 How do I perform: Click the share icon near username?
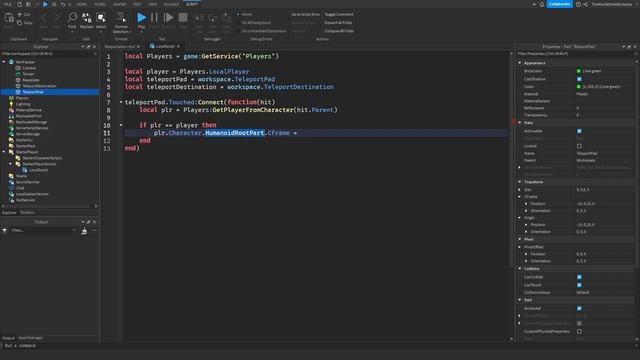coord(586,4)
